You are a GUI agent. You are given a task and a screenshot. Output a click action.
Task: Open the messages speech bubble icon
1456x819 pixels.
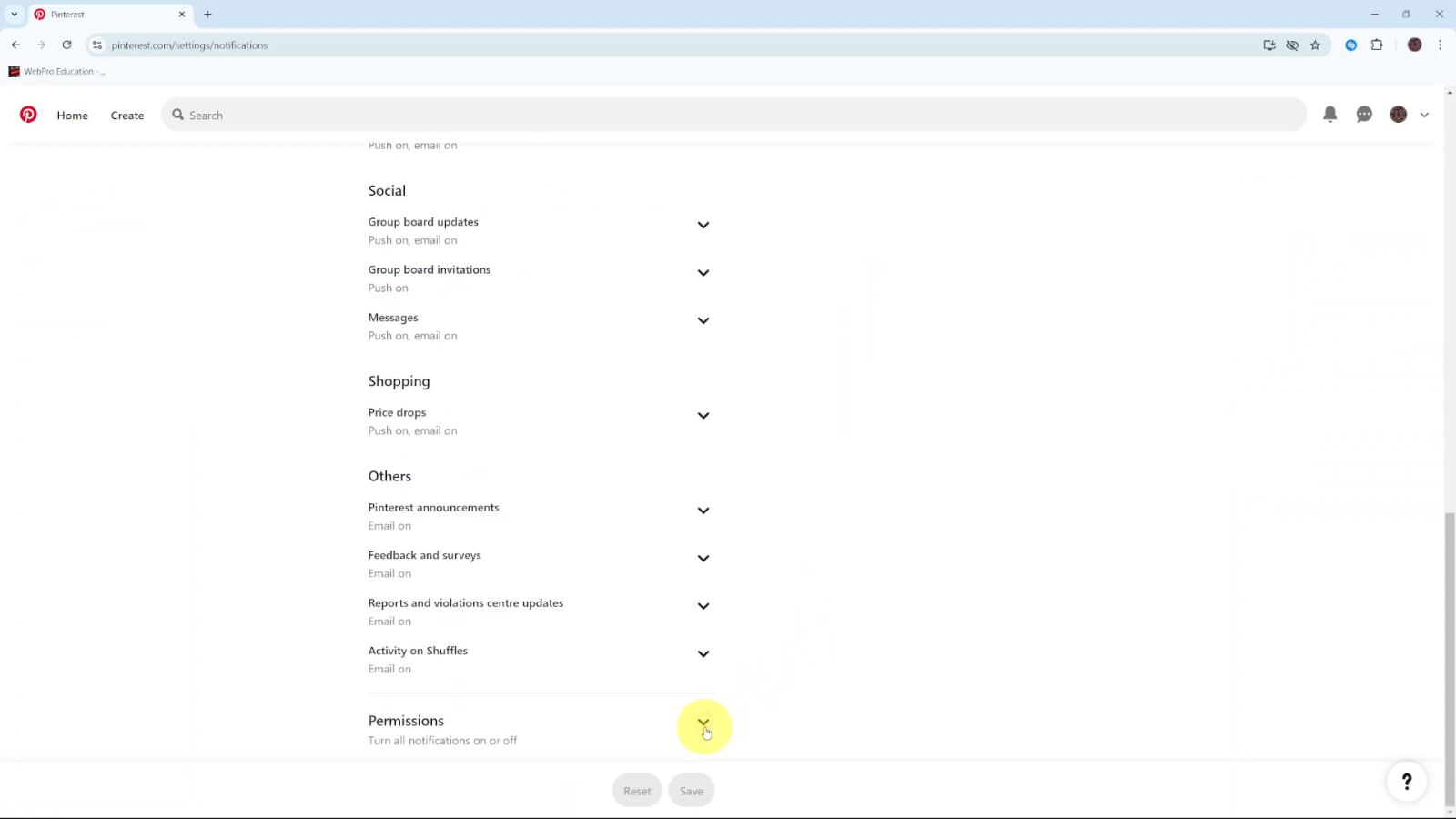(1364, 115)
